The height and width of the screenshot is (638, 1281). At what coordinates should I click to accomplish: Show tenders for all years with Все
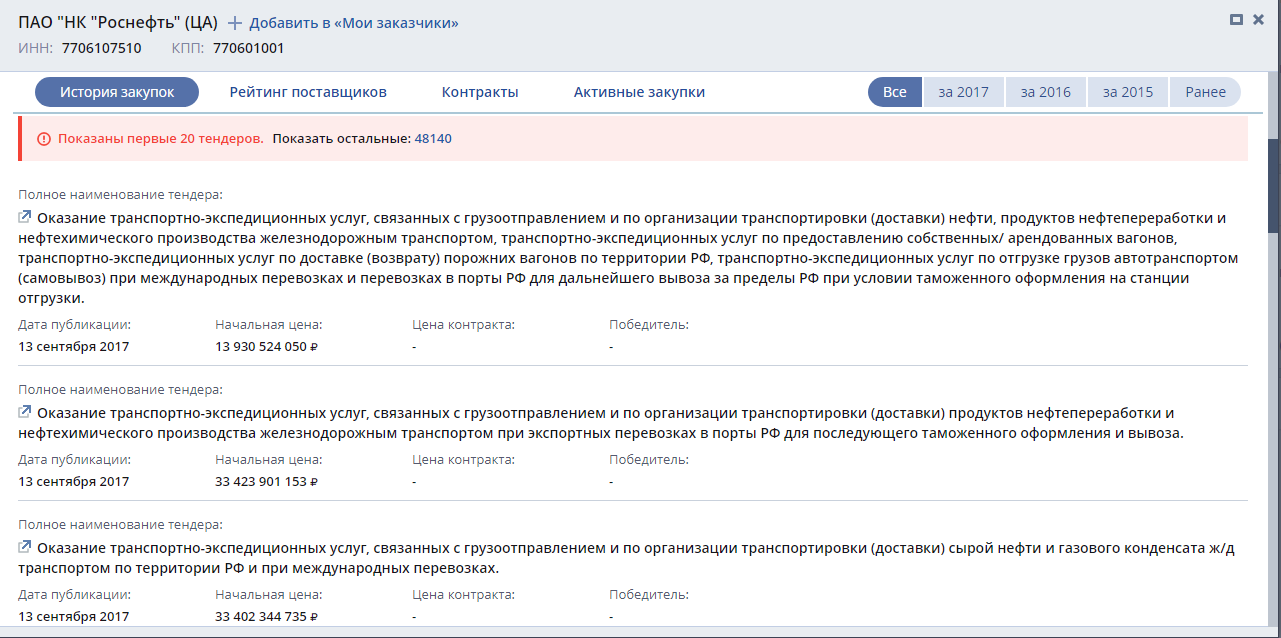coord(895,92)
